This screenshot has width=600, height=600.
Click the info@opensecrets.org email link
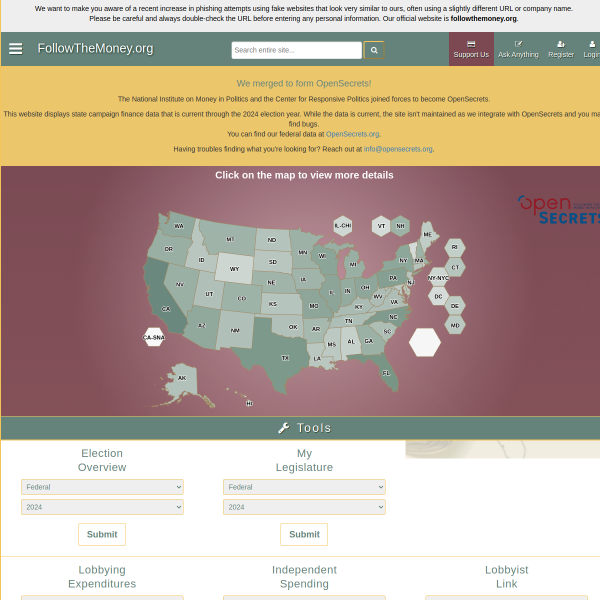pyautogui.click(x=398, y=149)
